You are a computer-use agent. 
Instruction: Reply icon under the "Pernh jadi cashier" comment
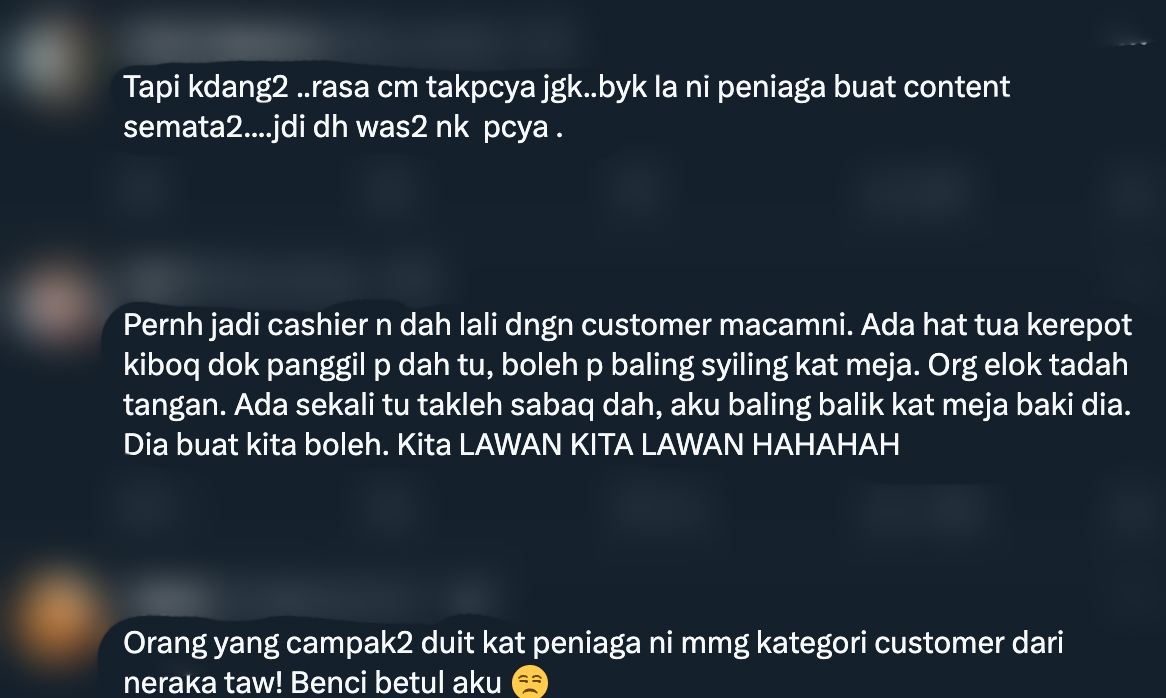click(140, 505)
